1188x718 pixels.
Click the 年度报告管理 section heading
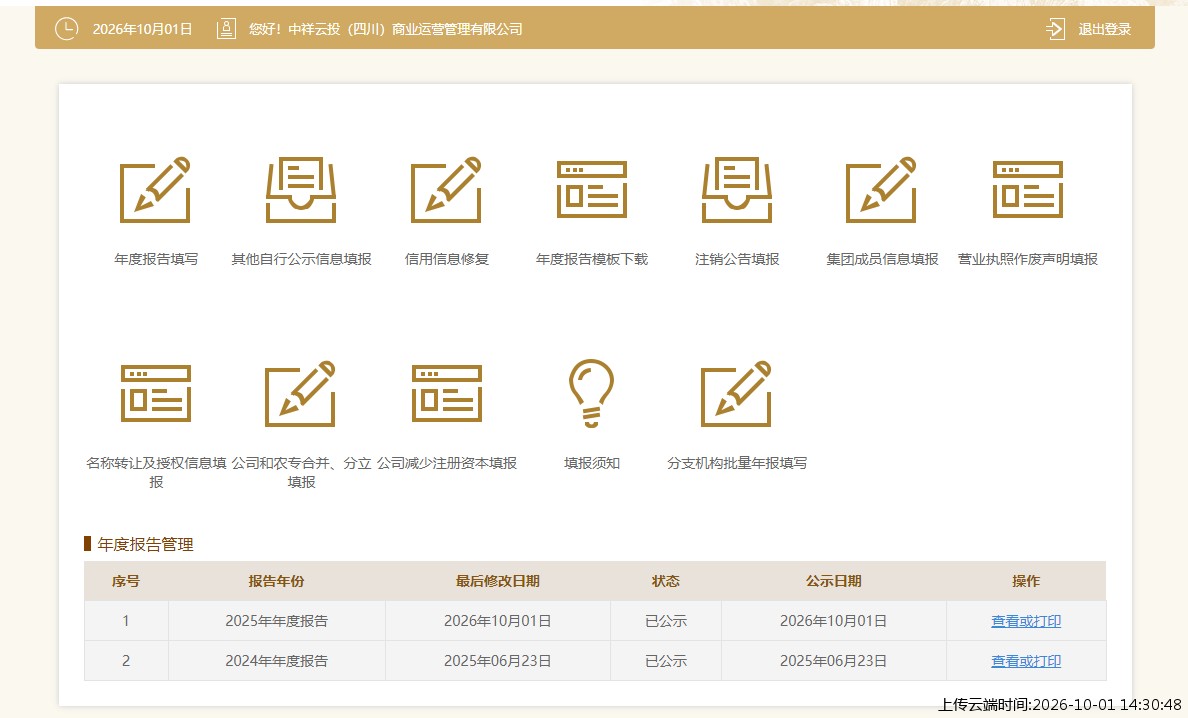145,545
